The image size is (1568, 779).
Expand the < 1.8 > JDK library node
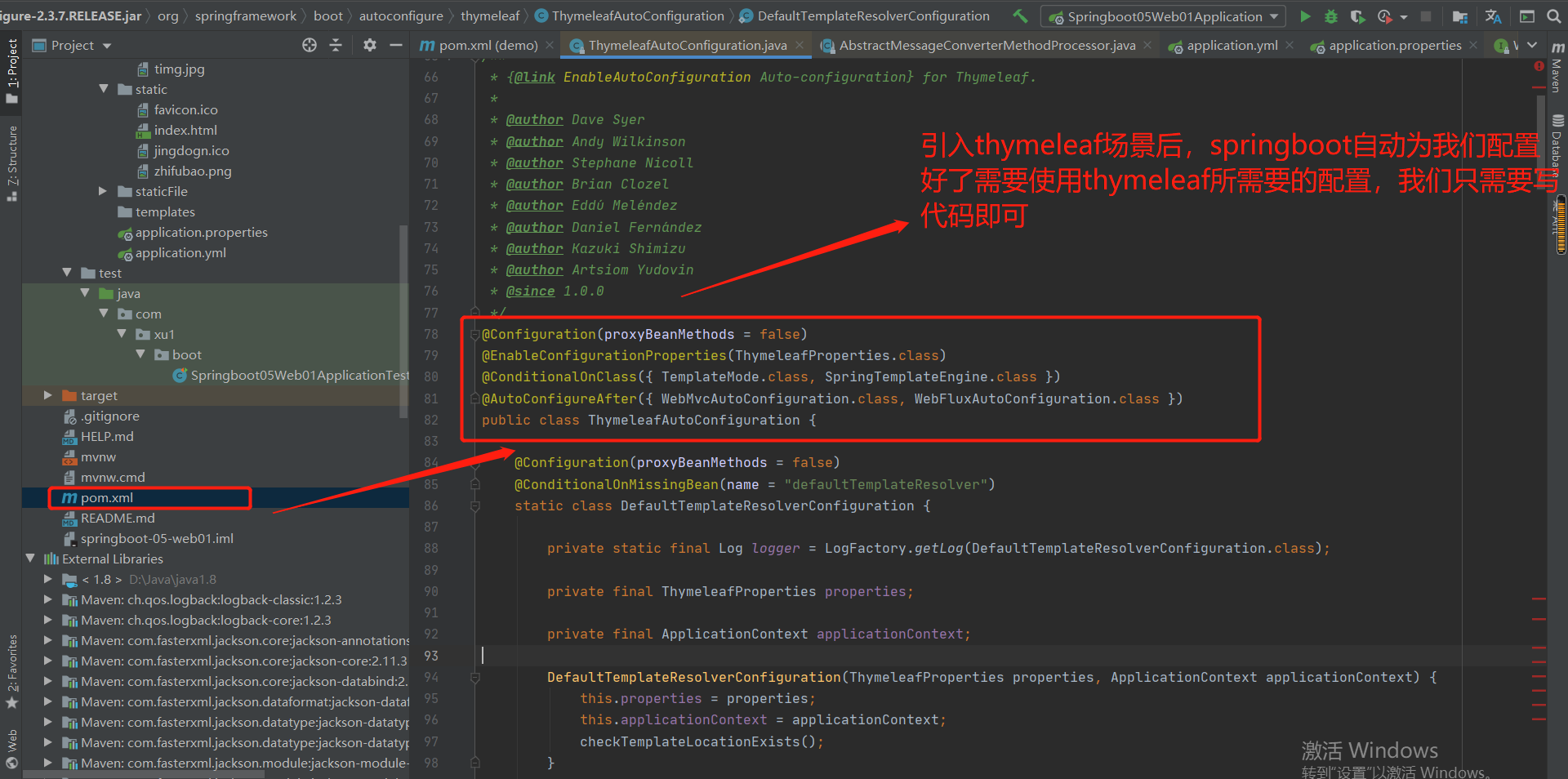point(48,579)
